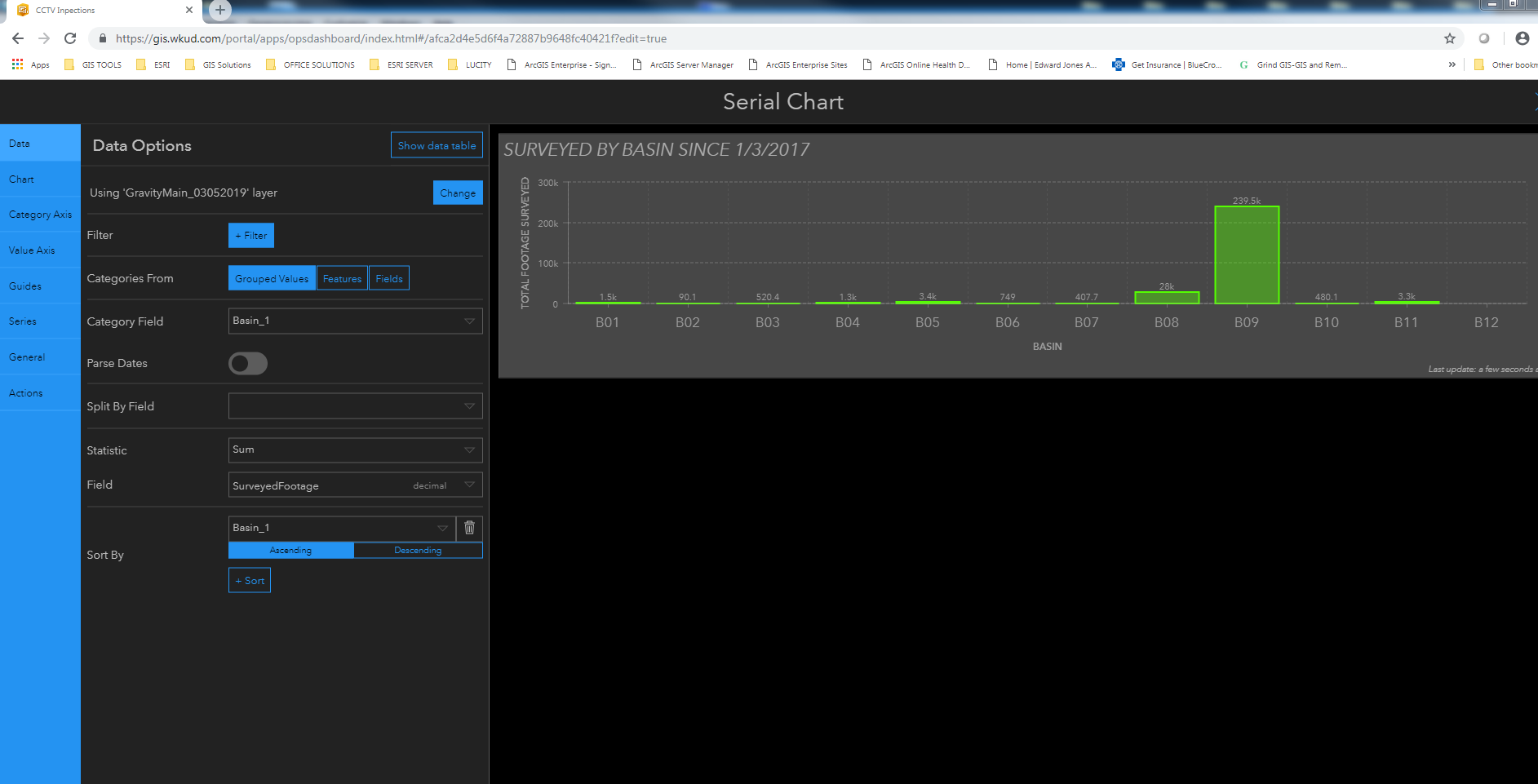Image resolution: width=1538 pixels, height=784 pixels.
Task: Set sort order to Ascending
Action: 291,550
